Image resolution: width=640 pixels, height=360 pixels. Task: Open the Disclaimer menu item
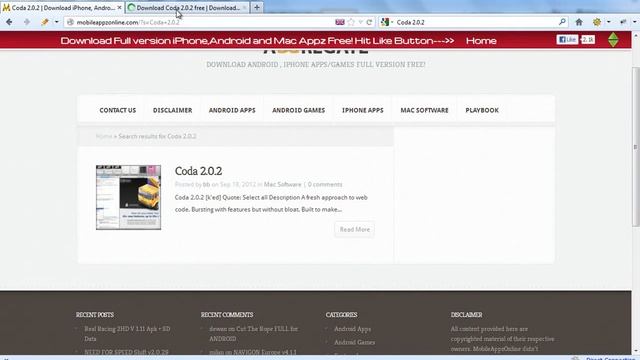pyautogui.click(x=172, y=110)
